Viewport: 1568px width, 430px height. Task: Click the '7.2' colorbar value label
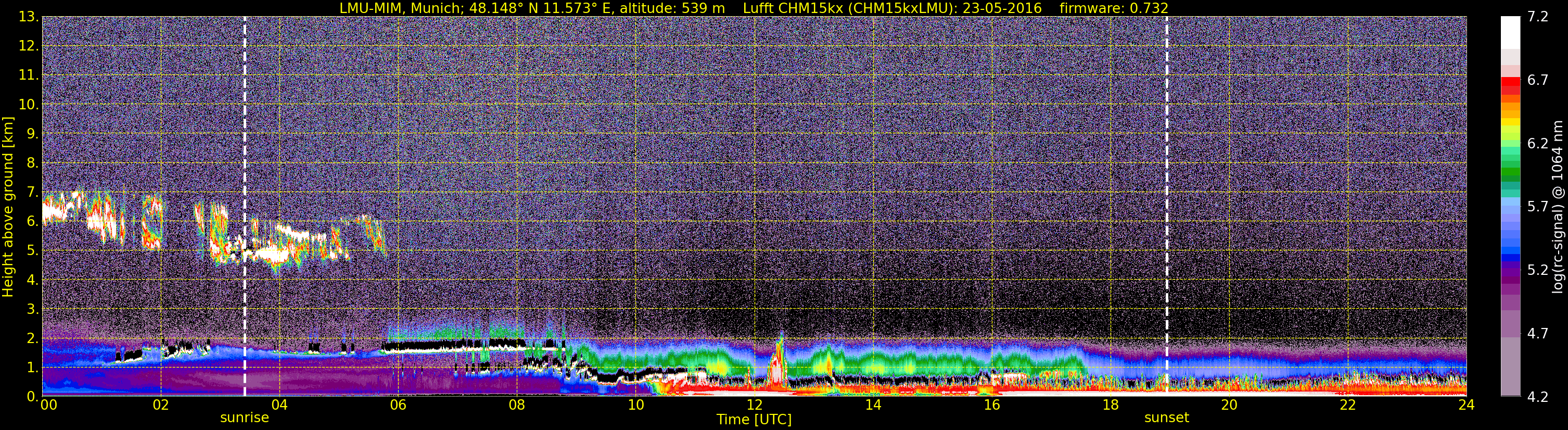pos(1538,17)
